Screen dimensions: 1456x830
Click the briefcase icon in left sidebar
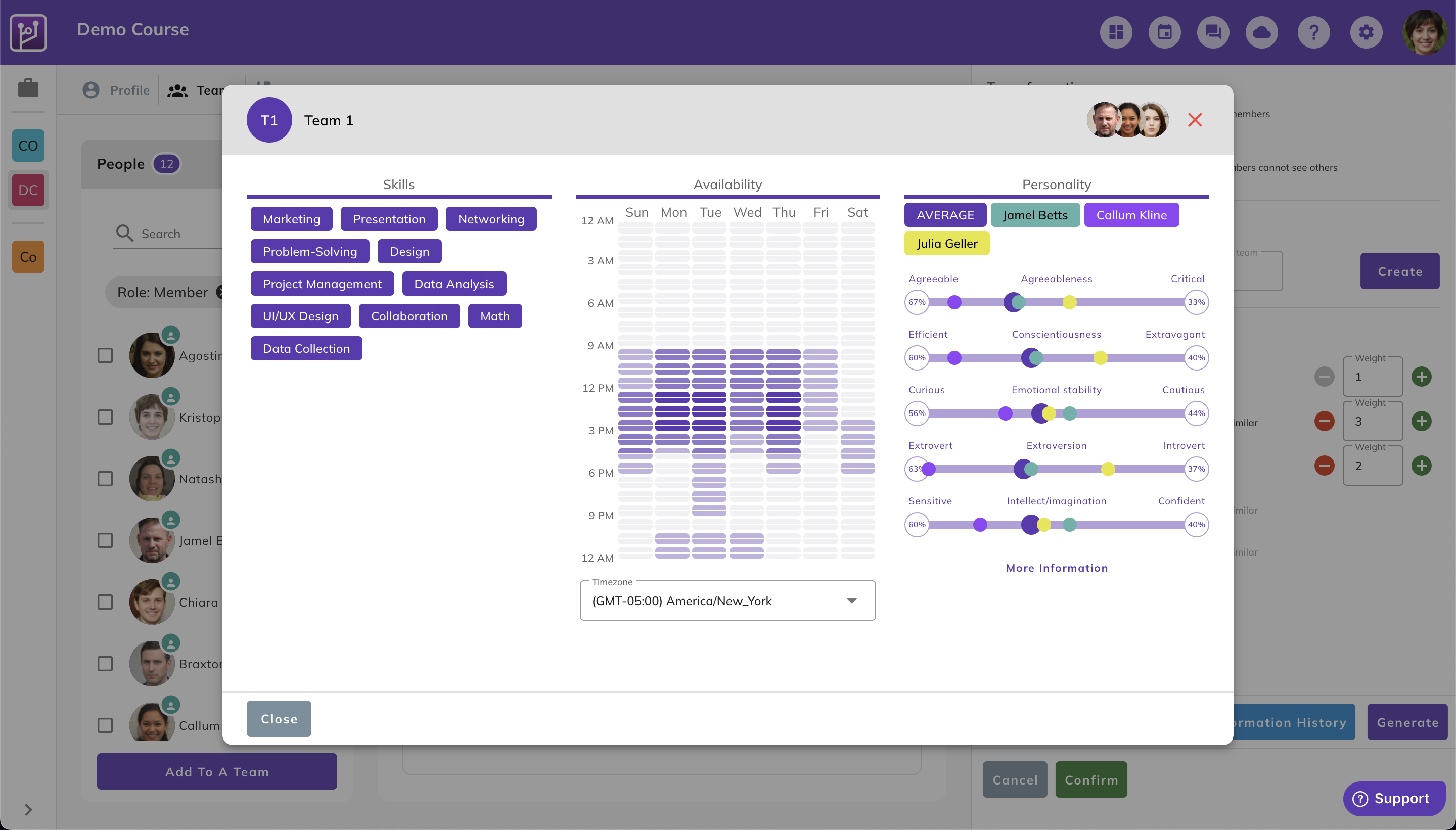(28, 88)
